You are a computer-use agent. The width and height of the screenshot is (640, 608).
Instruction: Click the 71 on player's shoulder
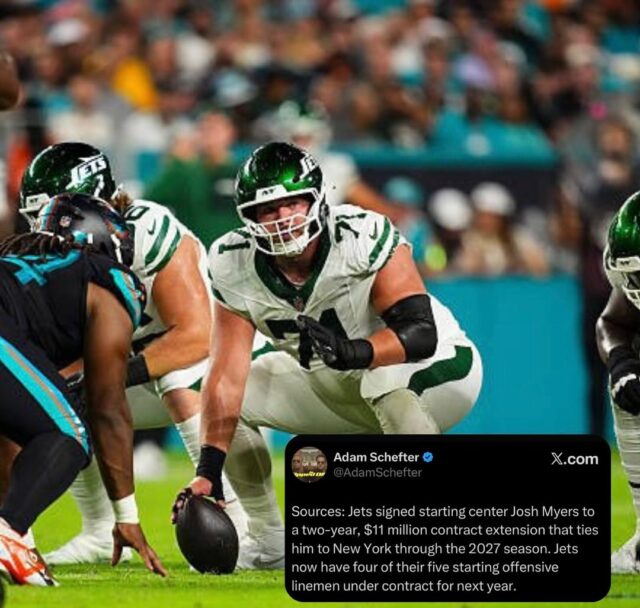coord(350,229)
